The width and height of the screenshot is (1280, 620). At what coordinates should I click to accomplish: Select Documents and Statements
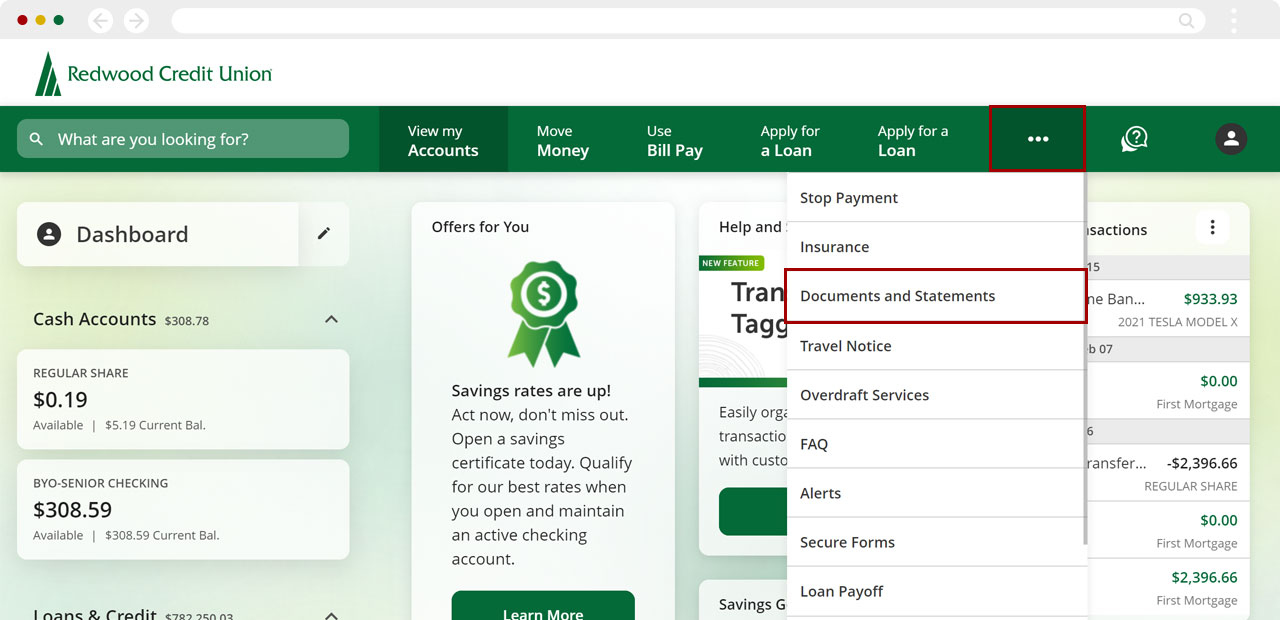(935, 296)
